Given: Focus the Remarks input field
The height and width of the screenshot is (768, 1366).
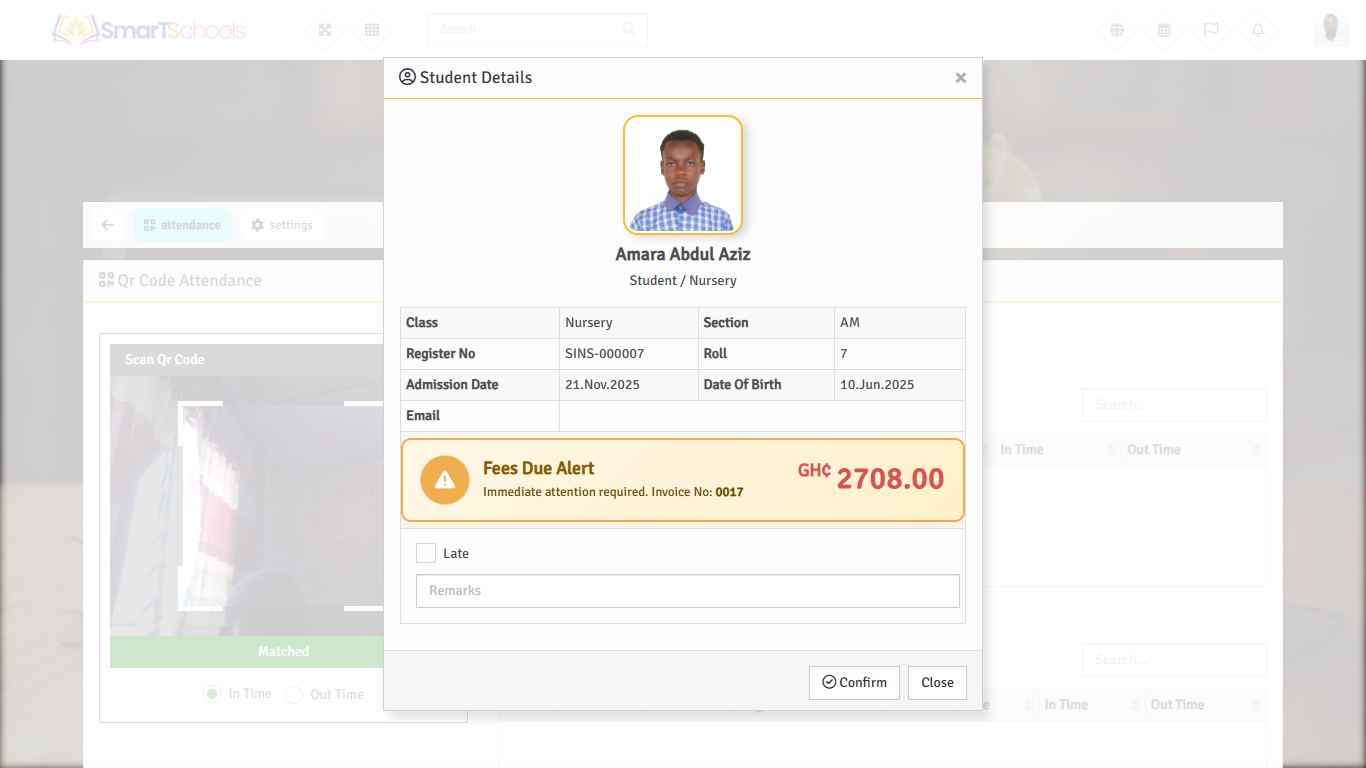Looking at the screenshot, I should (688, 591).
